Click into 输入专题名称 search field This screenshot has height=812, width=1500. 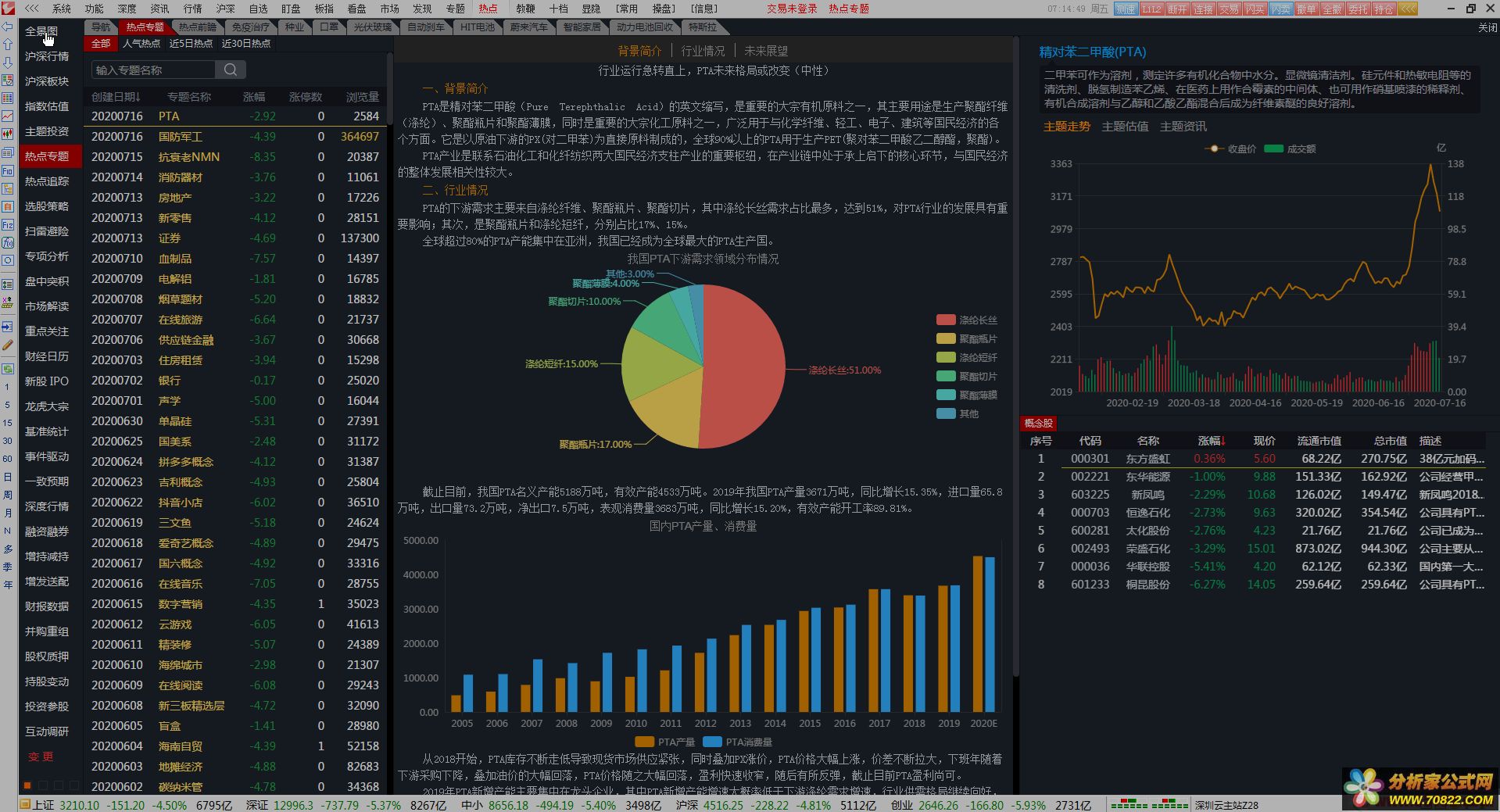coord(152,70)
